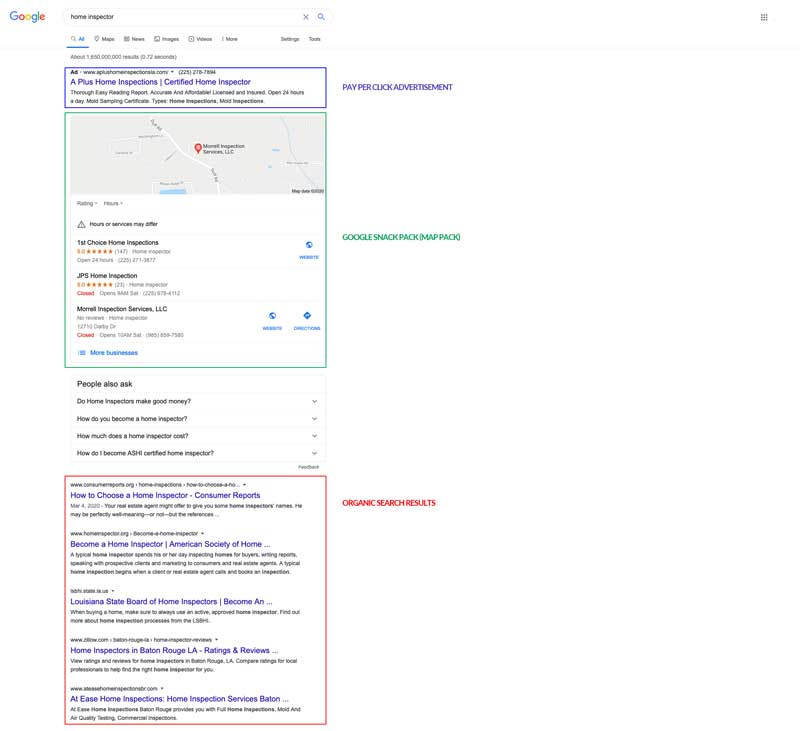This screenshot has height=731, width=800.
Task: Open JPS Home Inspection listing
Action: point(107,276)
